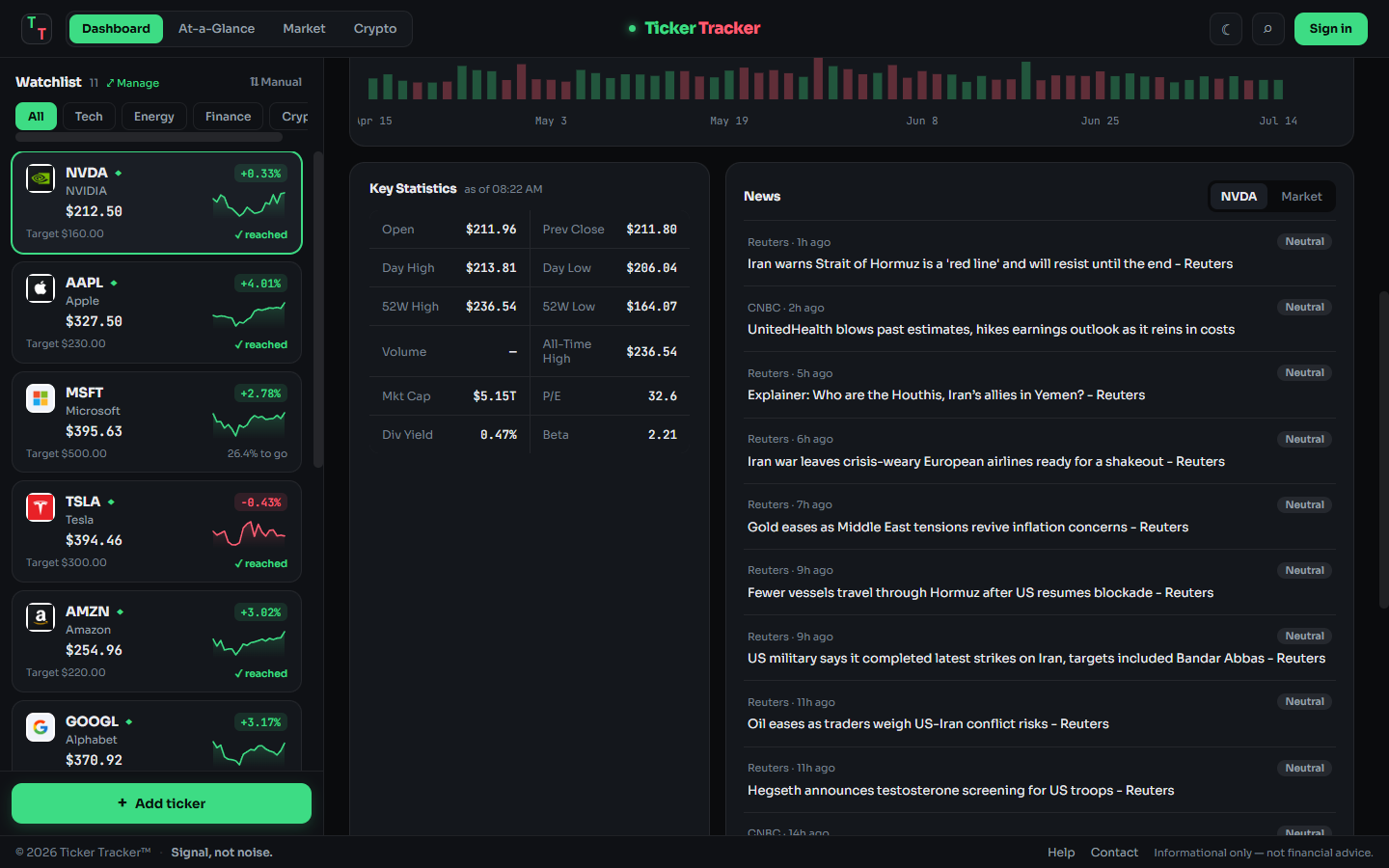
Task: Click the May 19 chart axis label
Action: [729, 122]
